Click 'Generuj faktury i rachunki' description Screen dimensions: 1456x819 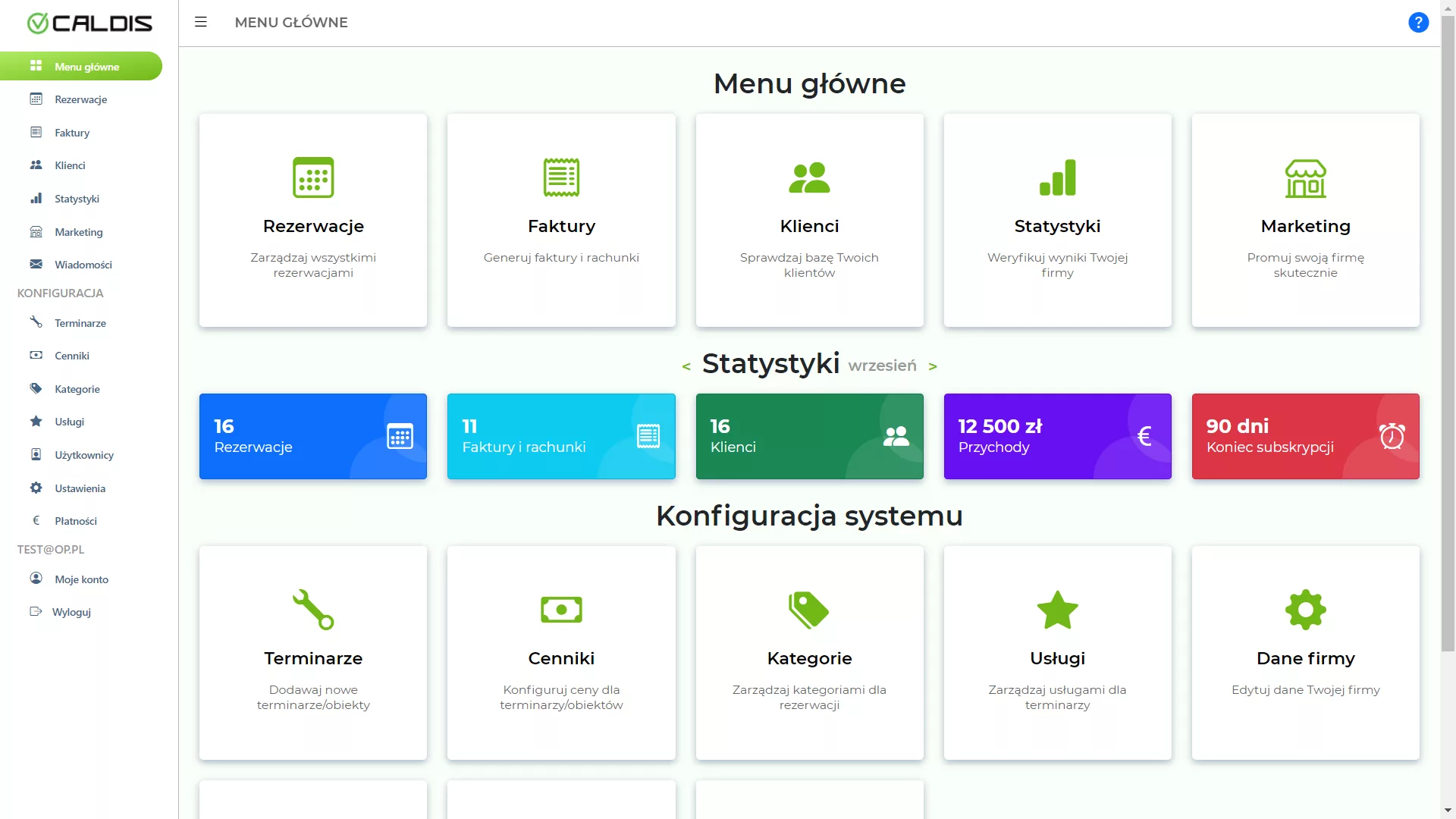(x=561, y=258)
